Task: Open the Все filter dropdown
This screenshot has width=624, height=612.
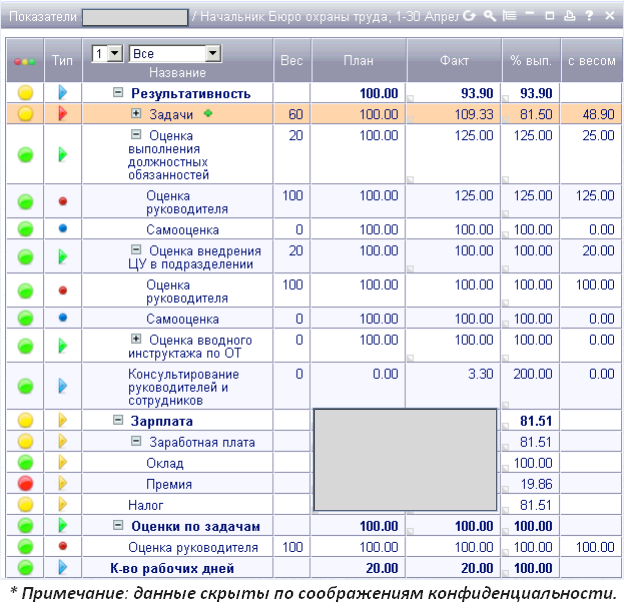Action: (x=175, y=53)
